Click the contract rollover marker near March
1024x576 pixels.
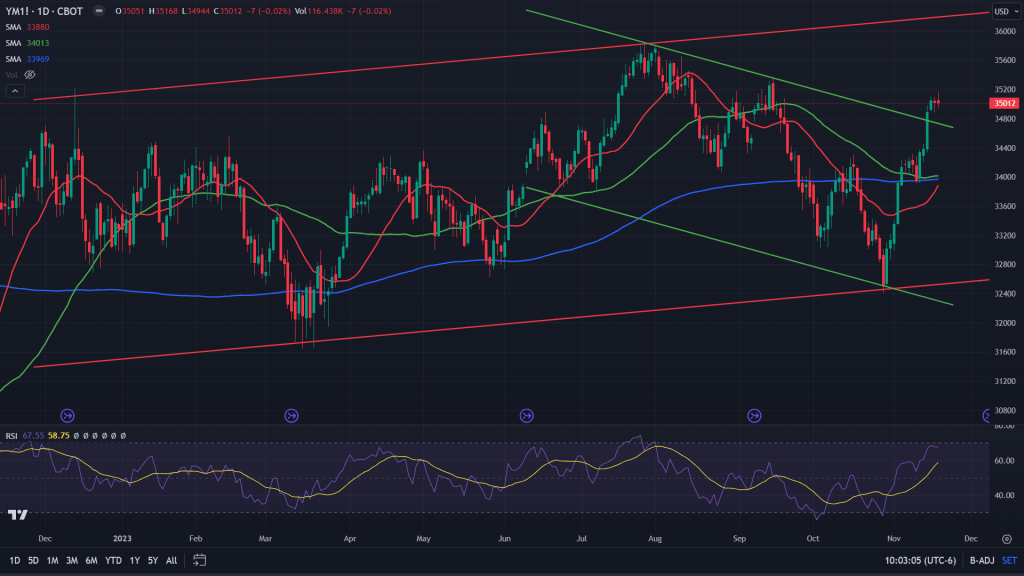coord(292,415)
